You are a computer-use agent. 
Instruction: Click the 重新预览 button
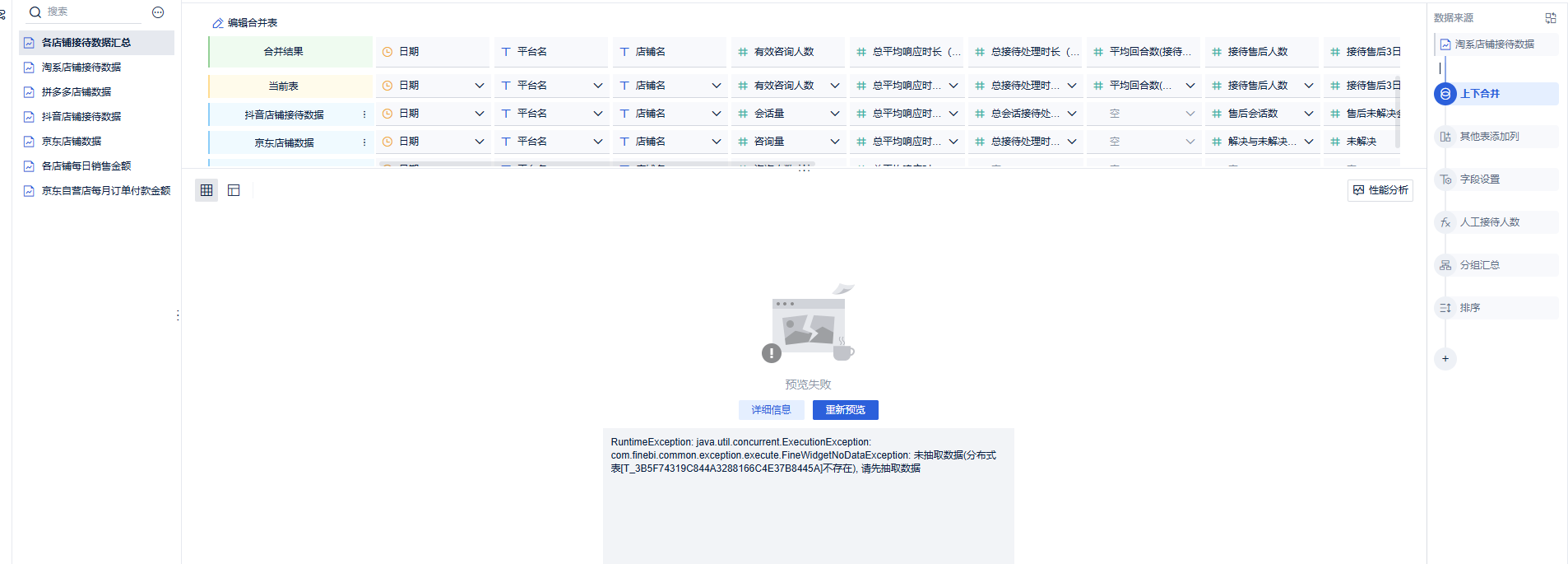[845, 410]
